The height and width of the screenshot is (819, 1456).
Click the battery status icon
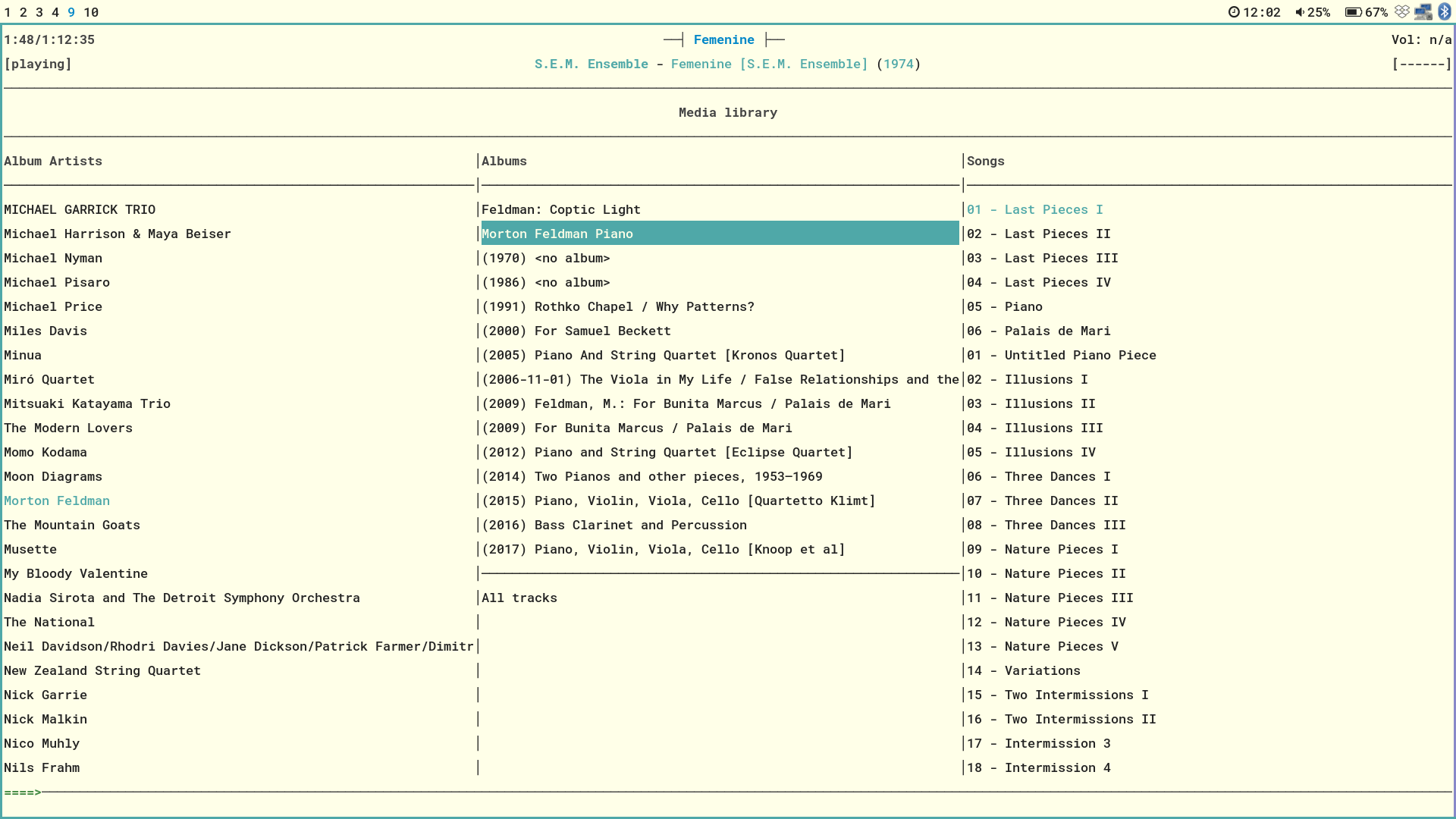(x=1353, y=12)
